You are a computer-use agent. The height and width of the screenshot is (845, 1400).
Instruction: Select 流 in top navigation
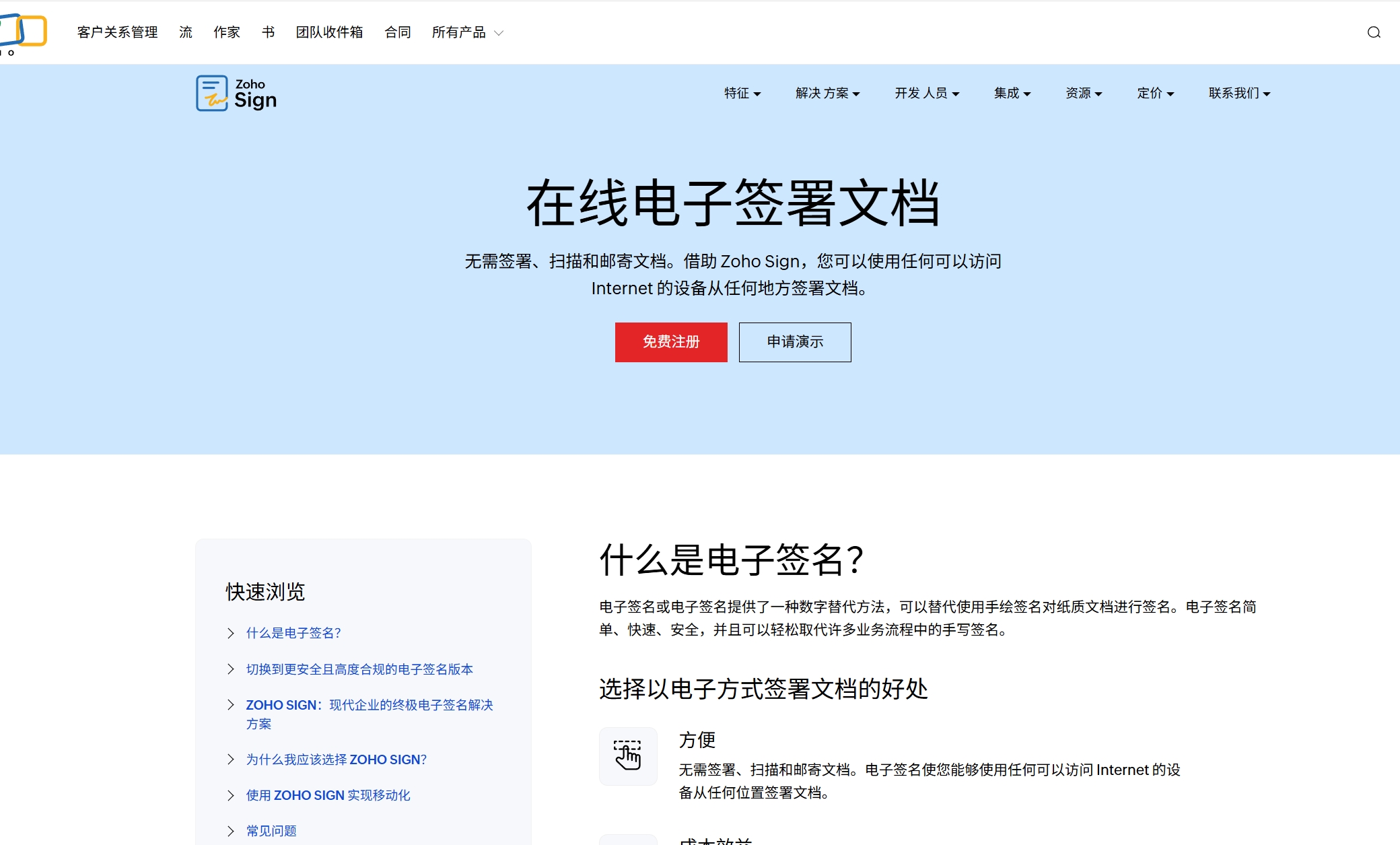[186, 32]
